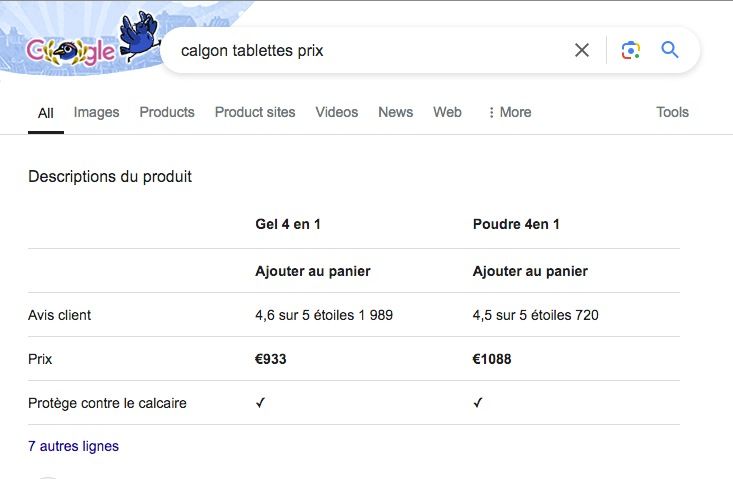This screenshot has width=733, height=479.
Task: Click Ajouter au panier under Gel 4 en 1
Action: pyautogui.click(x=313, y=271)
